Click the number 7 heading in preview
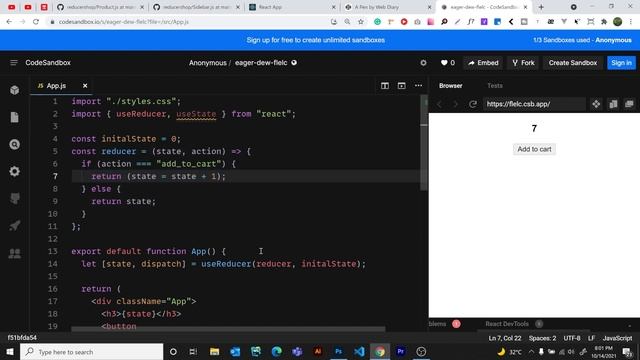 coord(534,129)
